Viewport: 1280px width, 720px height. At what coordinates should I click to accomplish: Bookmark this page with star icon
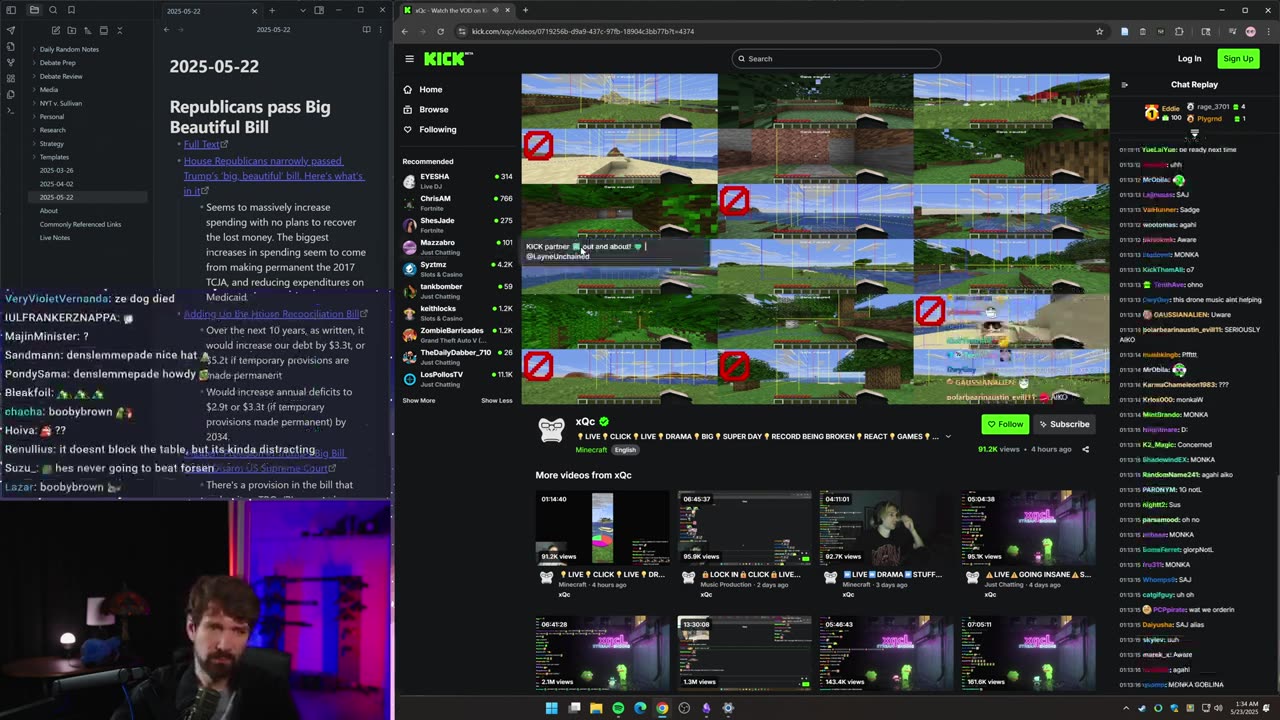tap(1099, 31)
